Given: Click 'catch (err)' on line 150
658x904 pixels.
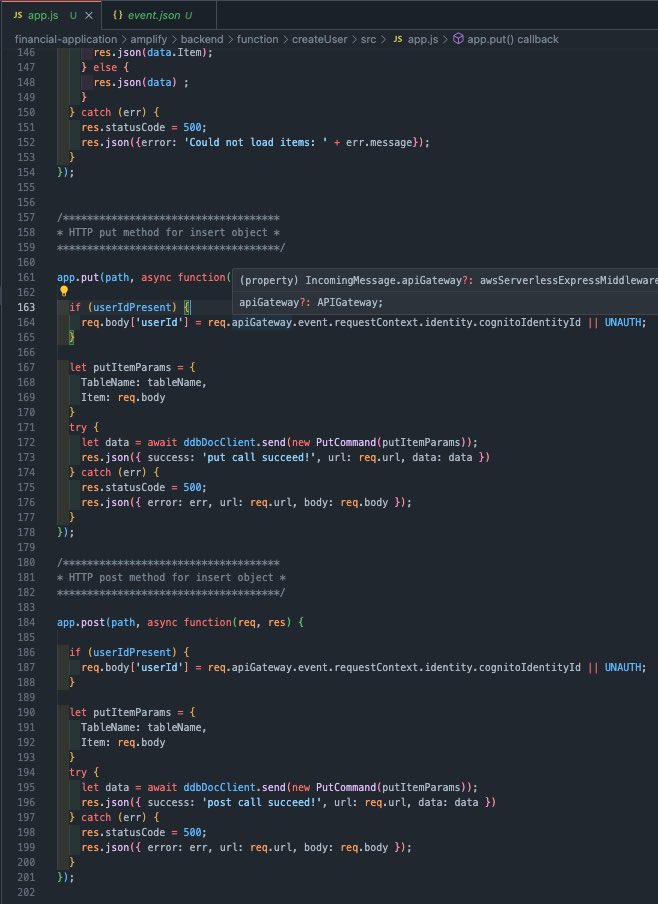Looking at the screenshot, I should point(114,112).
